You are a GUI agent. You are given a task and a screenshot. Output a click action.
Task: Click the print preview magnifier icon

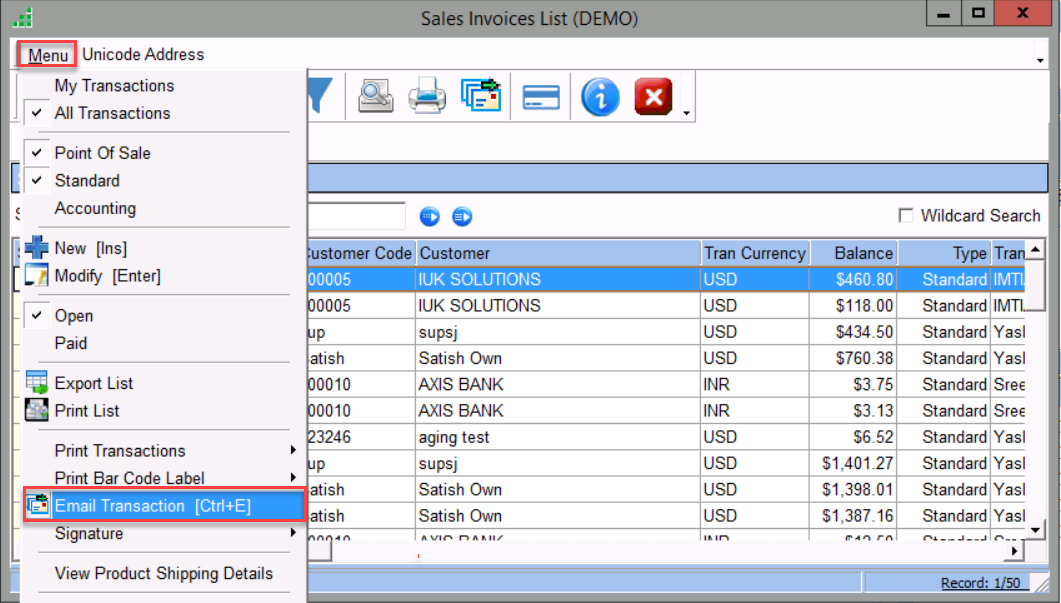(376, 97)
